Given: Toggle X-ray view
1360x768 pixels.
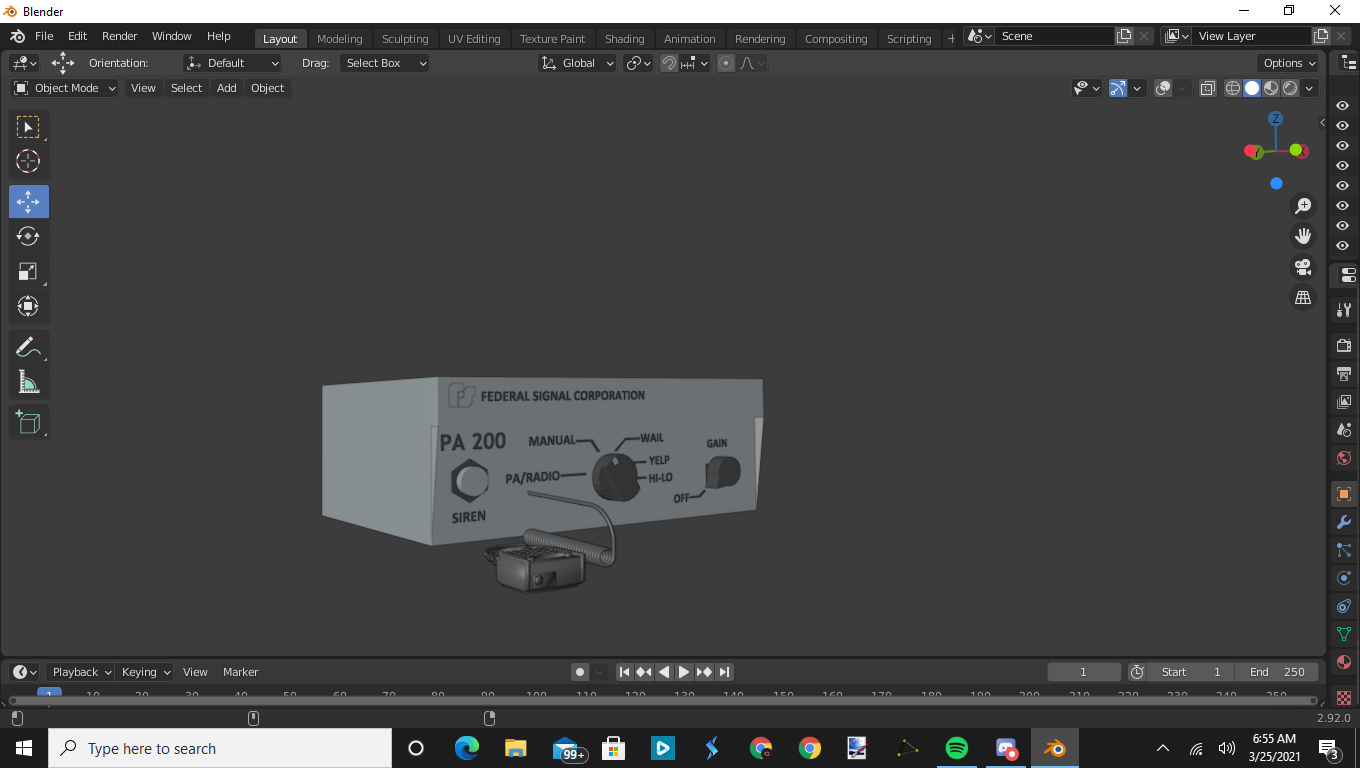Looking at the screenshot, I should pos(1208,88).
